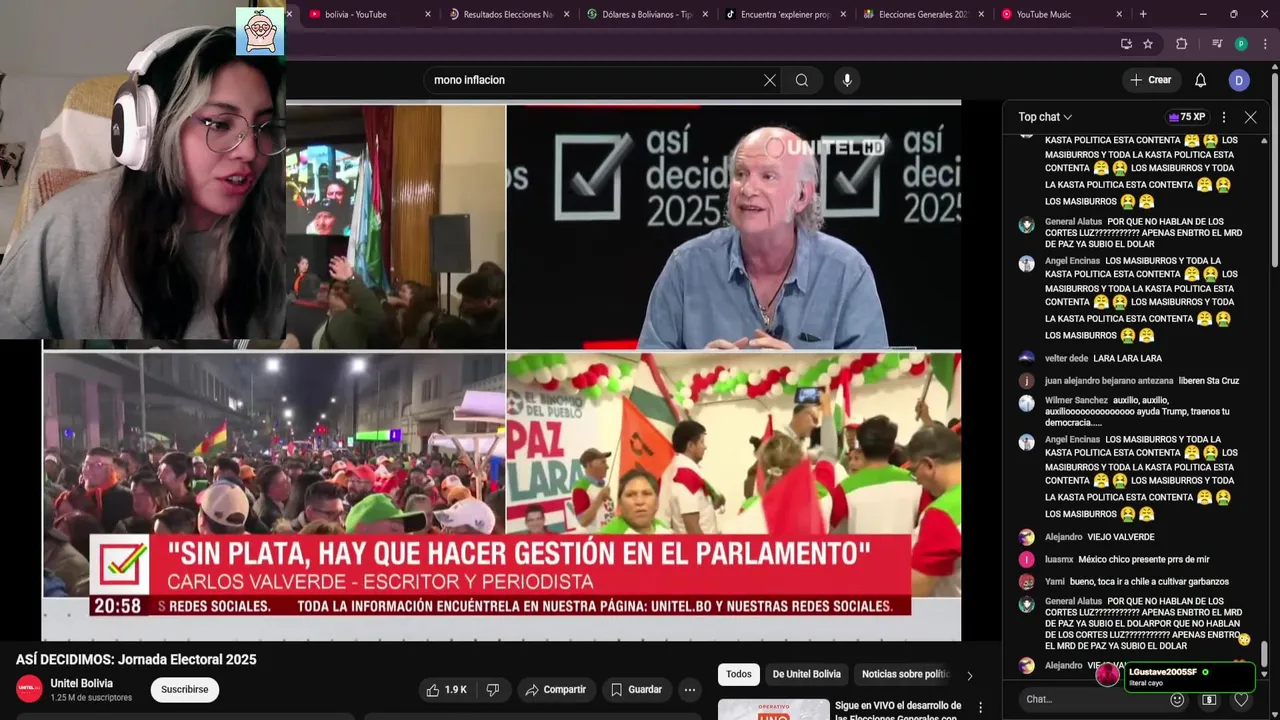
Task: Close the YouTube Music tab
Action: (1119, 14)
